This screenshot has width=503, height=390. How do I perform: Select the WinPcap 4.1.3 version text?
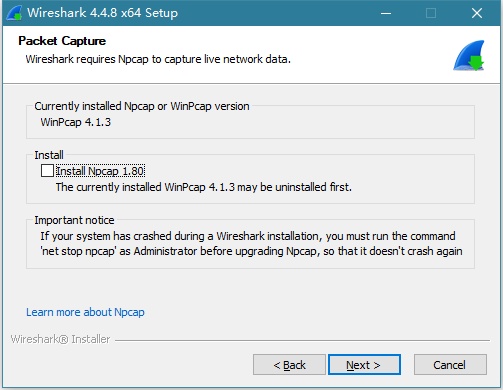pyautogui.click(x=76, y=122)
